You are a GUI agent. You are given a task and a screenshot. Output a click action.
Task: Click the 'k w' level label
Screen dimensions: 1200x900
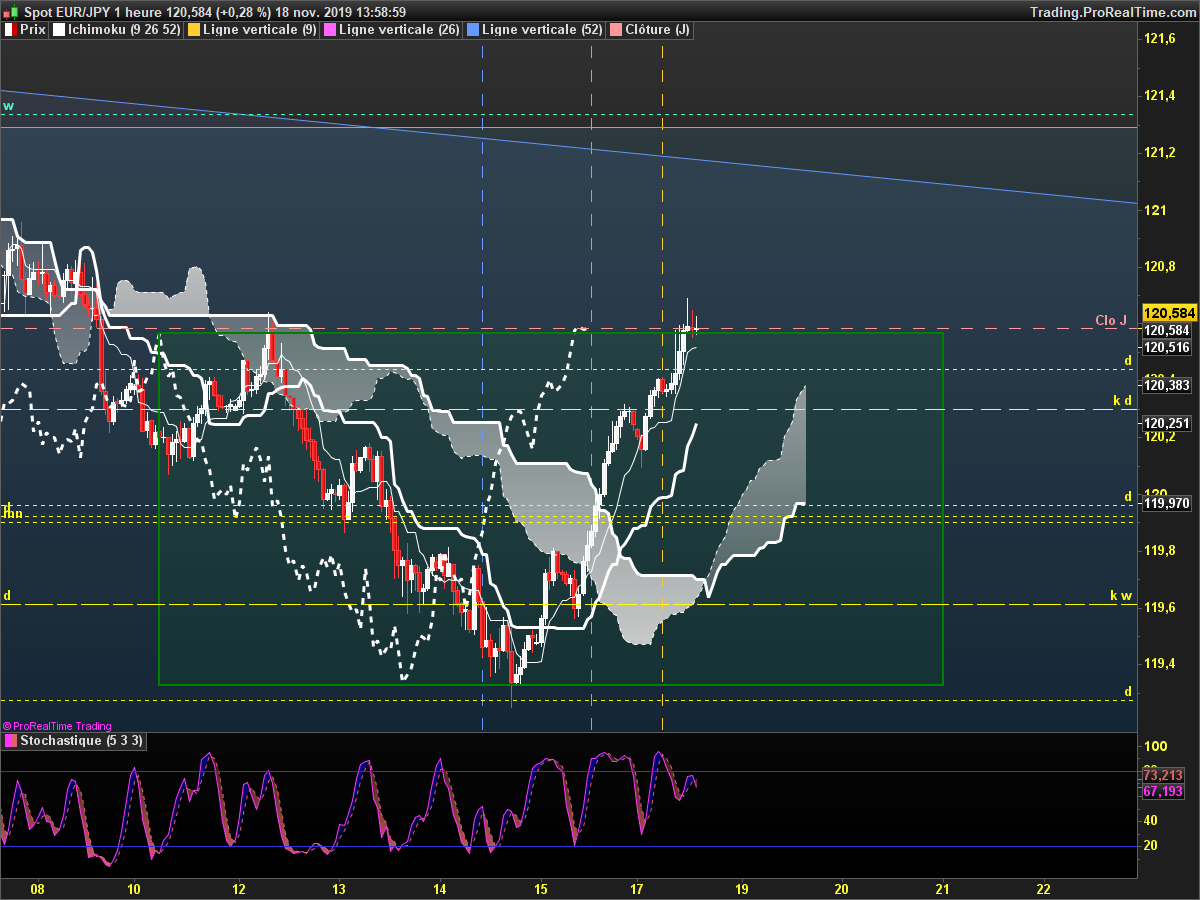point(1121,596)
